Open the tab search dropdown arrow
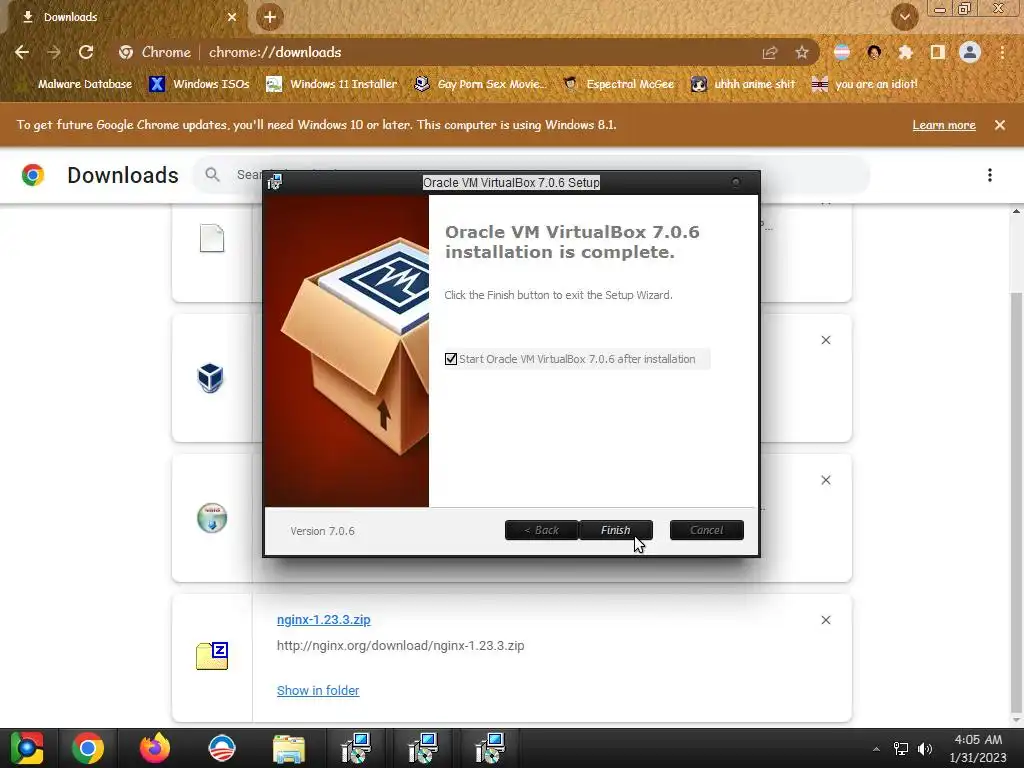 tap(905, 17)
